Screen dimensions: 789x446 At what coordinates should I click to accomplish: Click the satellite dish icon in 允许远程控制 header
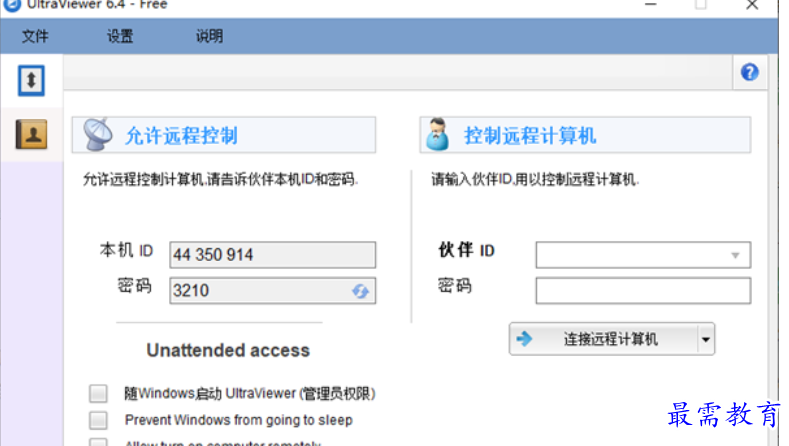click(98, 134)
